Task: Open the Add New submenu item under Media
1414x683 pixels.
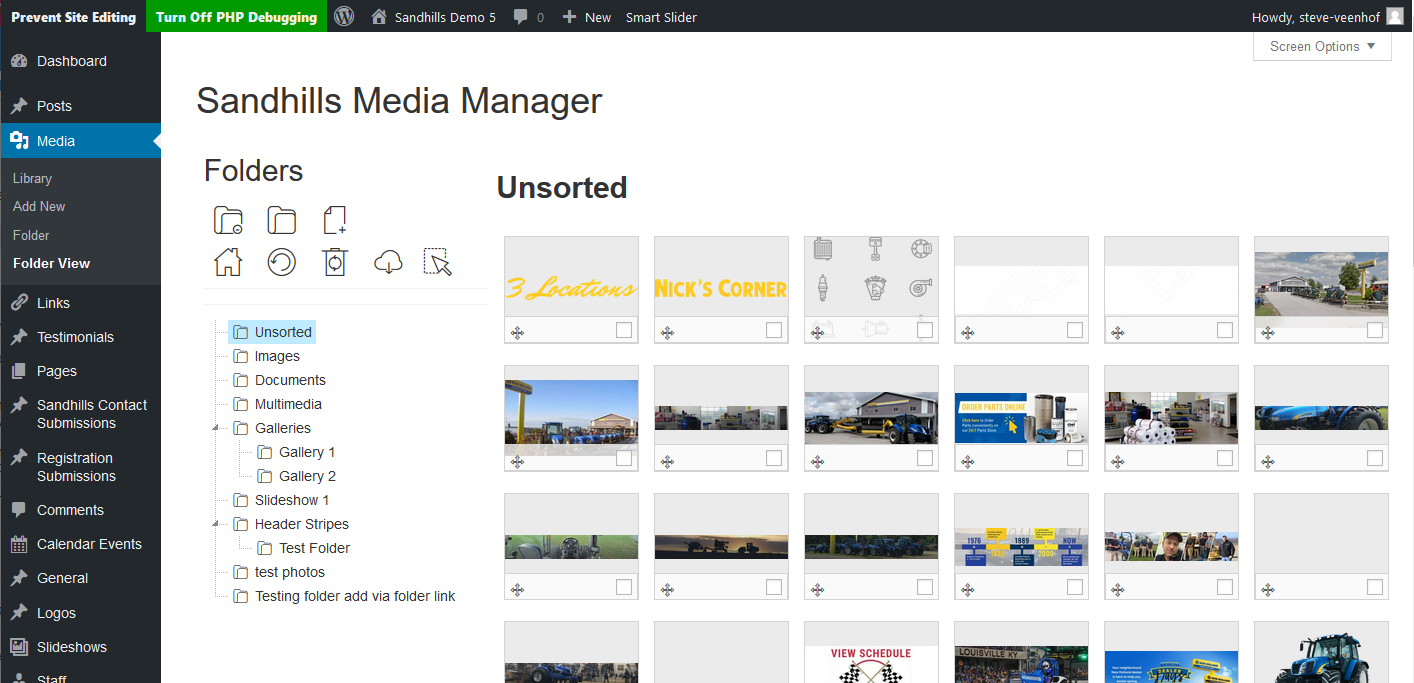Action: click(39, 206)
